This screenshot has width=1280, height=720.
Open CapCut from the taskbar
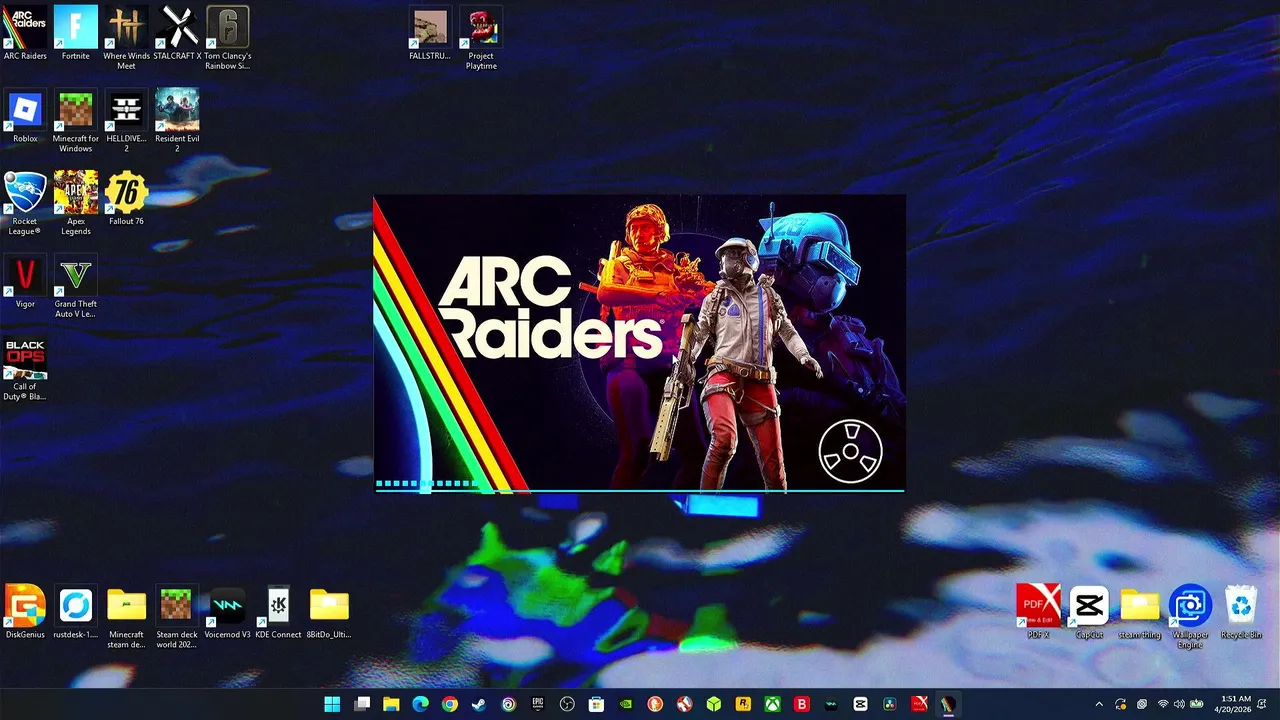click(x=860, y=704)
